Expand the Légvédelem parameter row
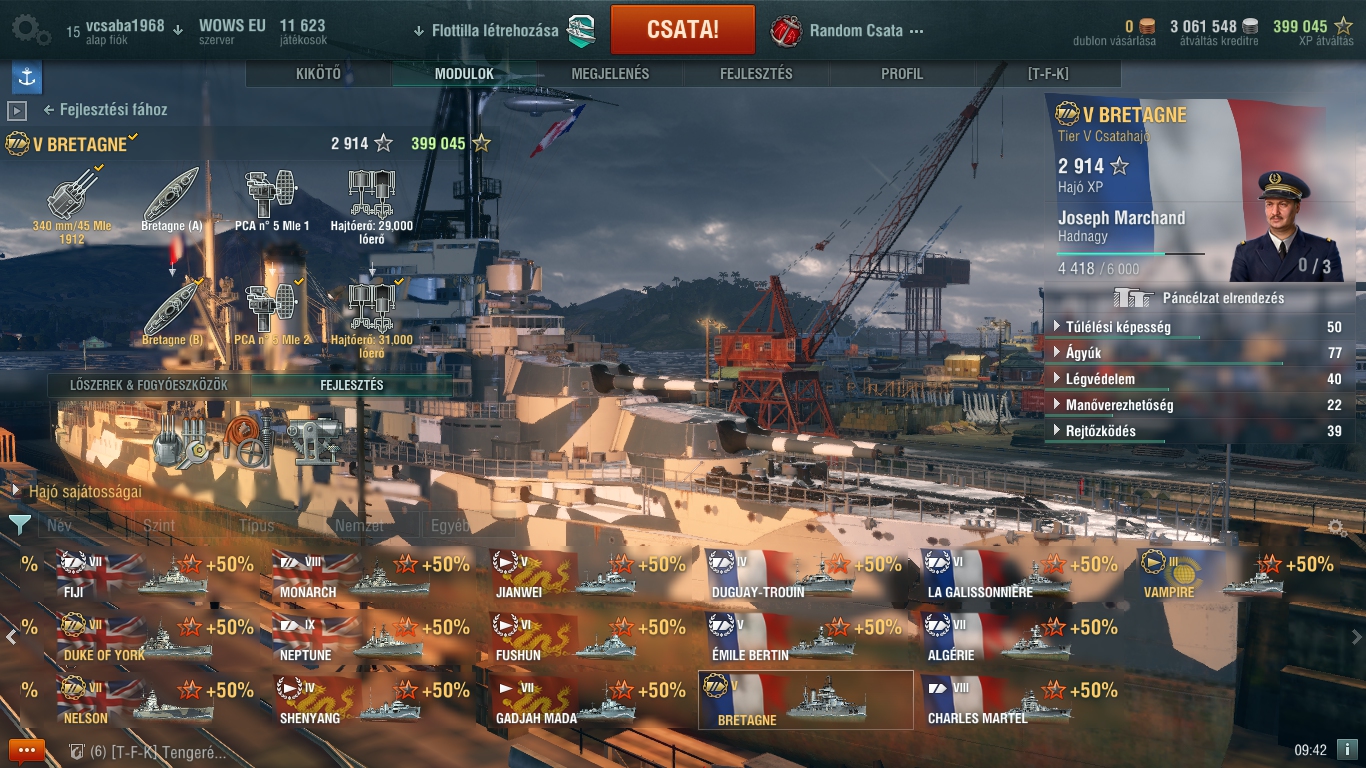The image size is (1366, 768). [1198, 379]
